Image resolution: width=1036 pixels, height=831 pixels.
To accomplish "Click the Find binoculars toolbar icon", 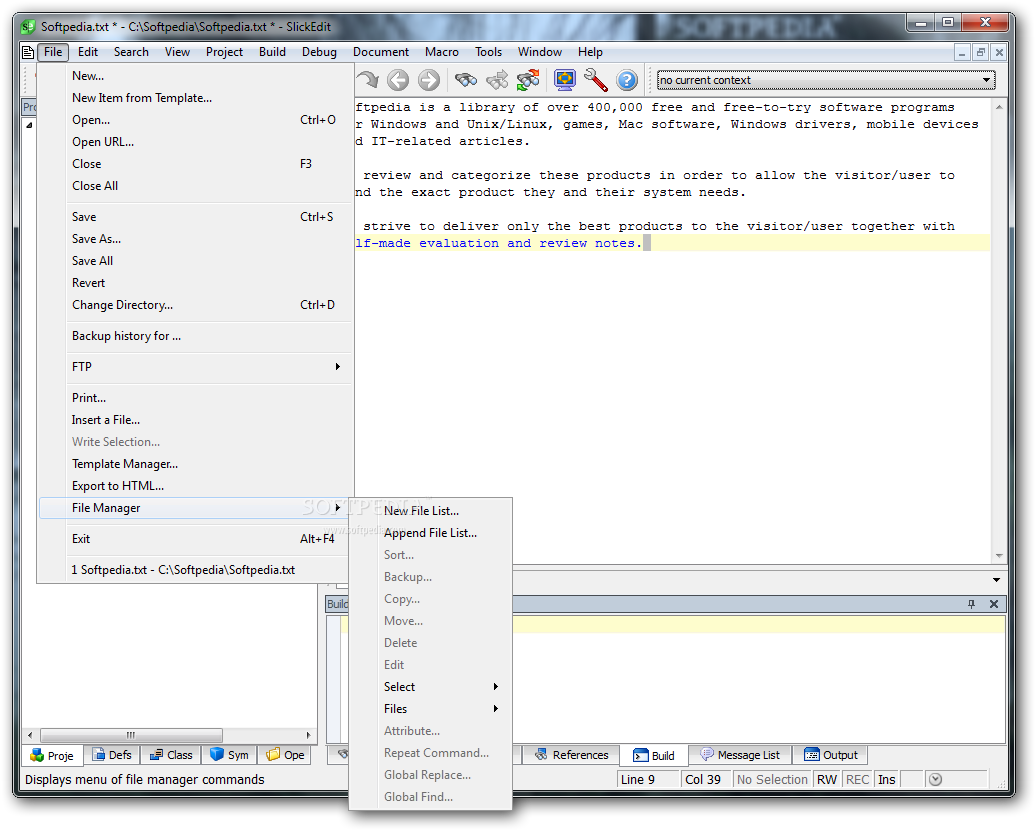I will tap(466, 80).
